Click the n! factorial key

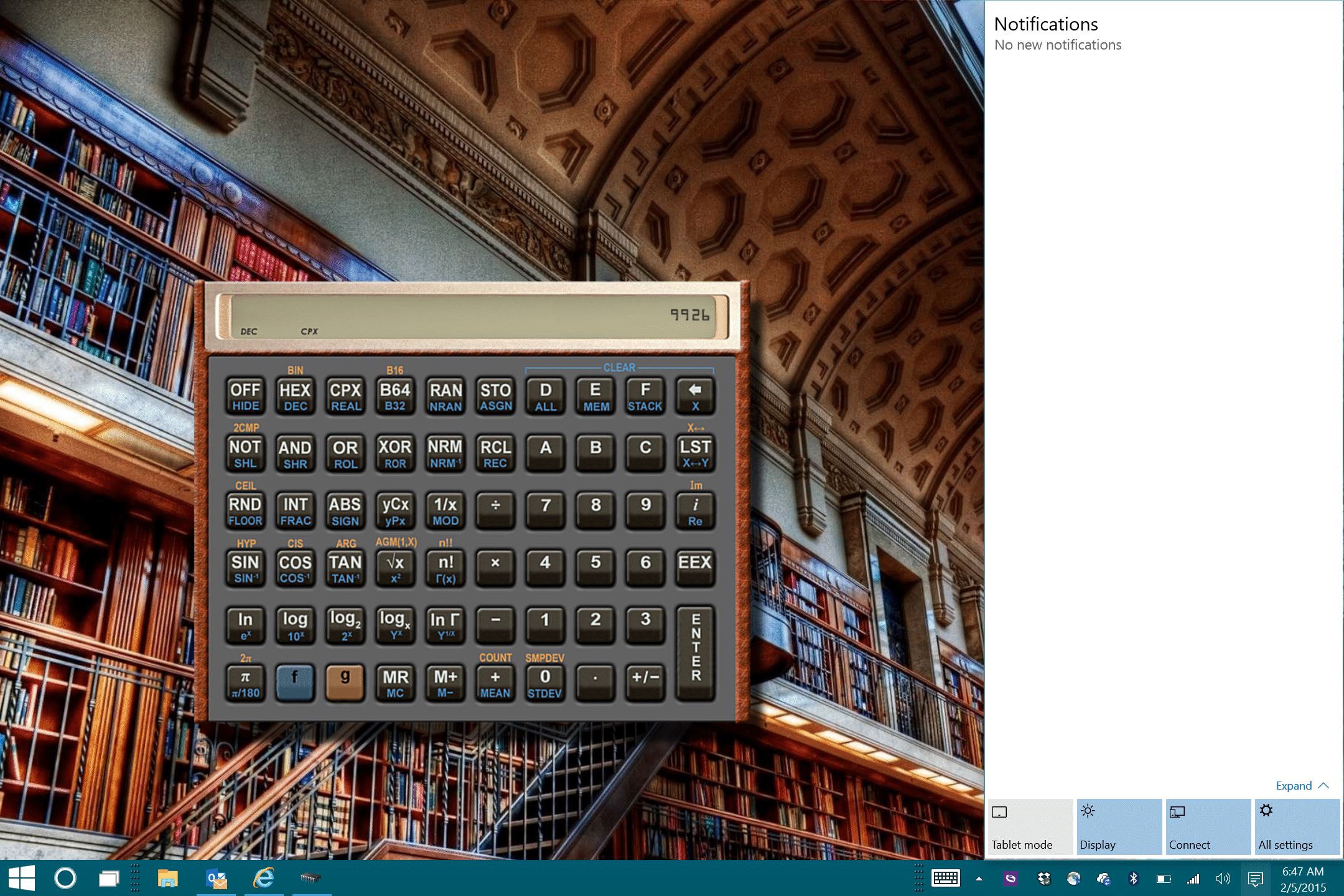pyautogui.click(x=446, y=569)
